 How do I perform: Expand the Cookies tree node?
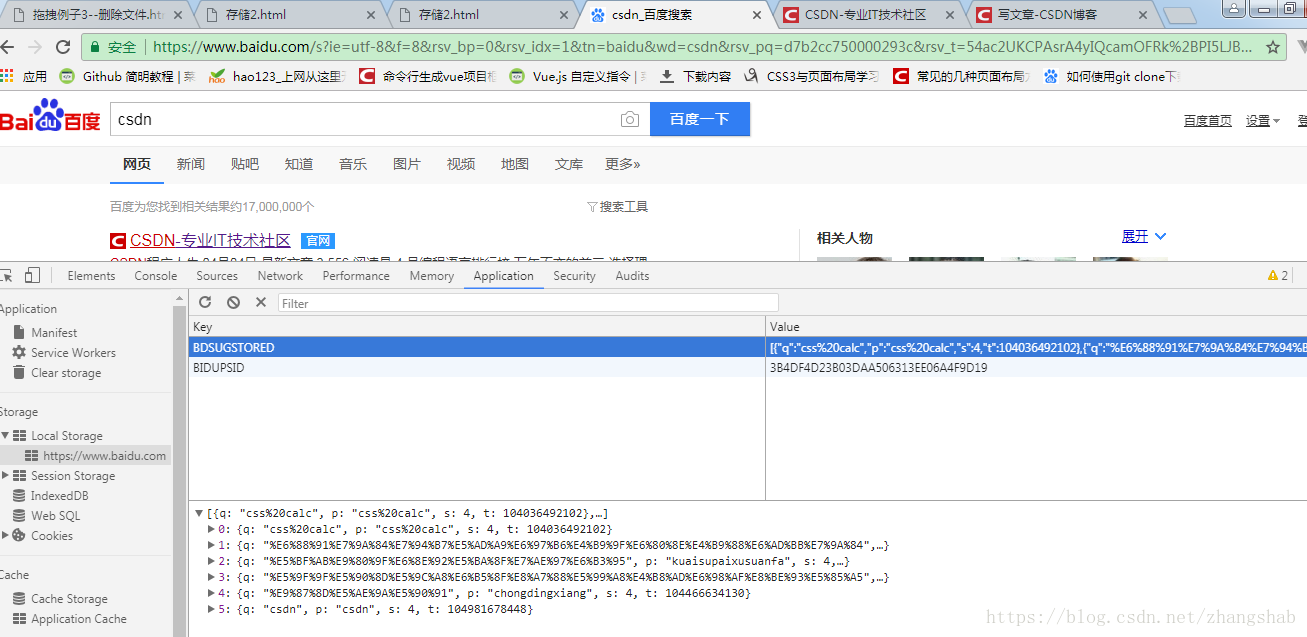click(x=5, y=536)
